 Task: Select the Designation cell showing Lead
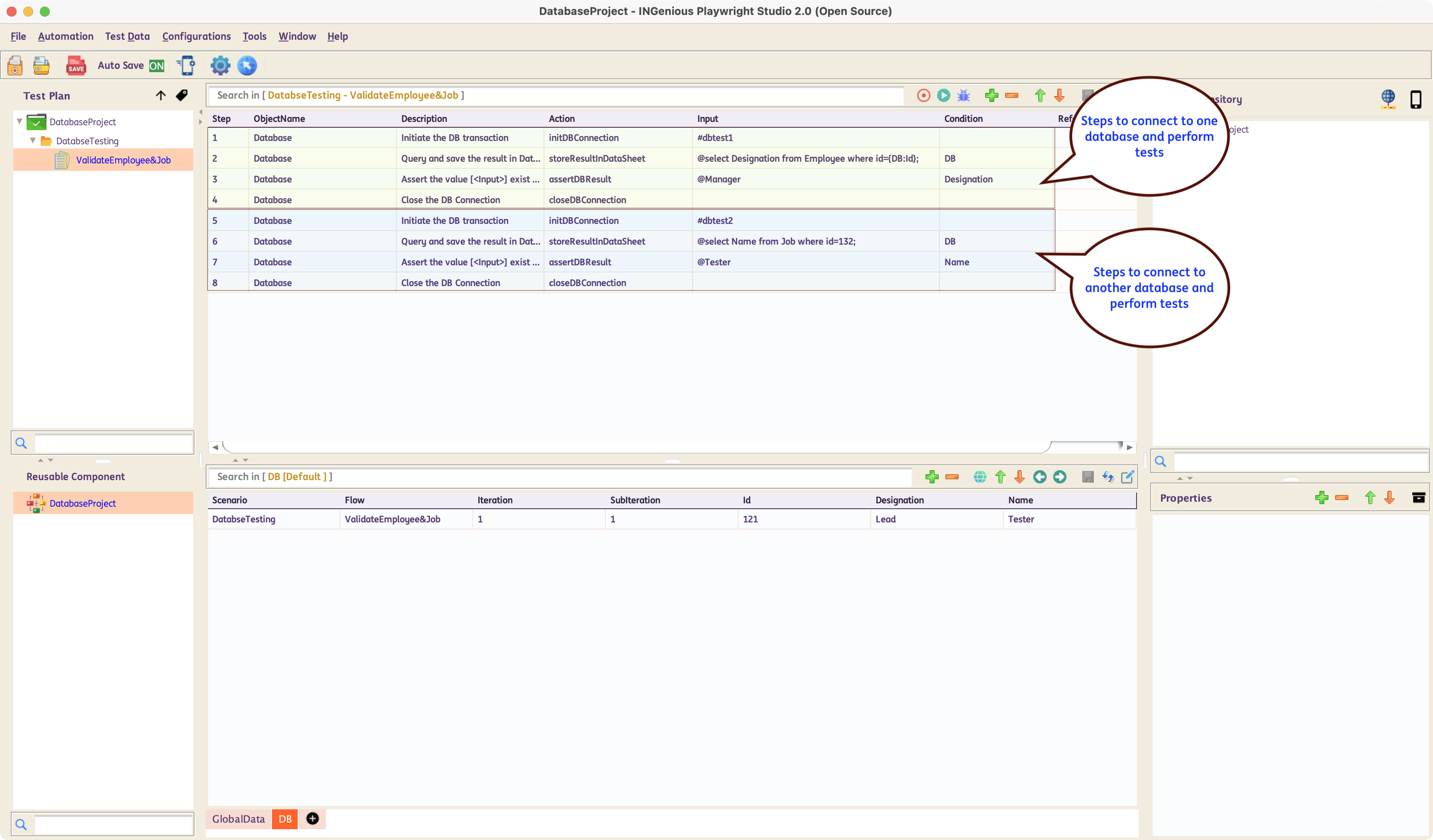[937, 519]
